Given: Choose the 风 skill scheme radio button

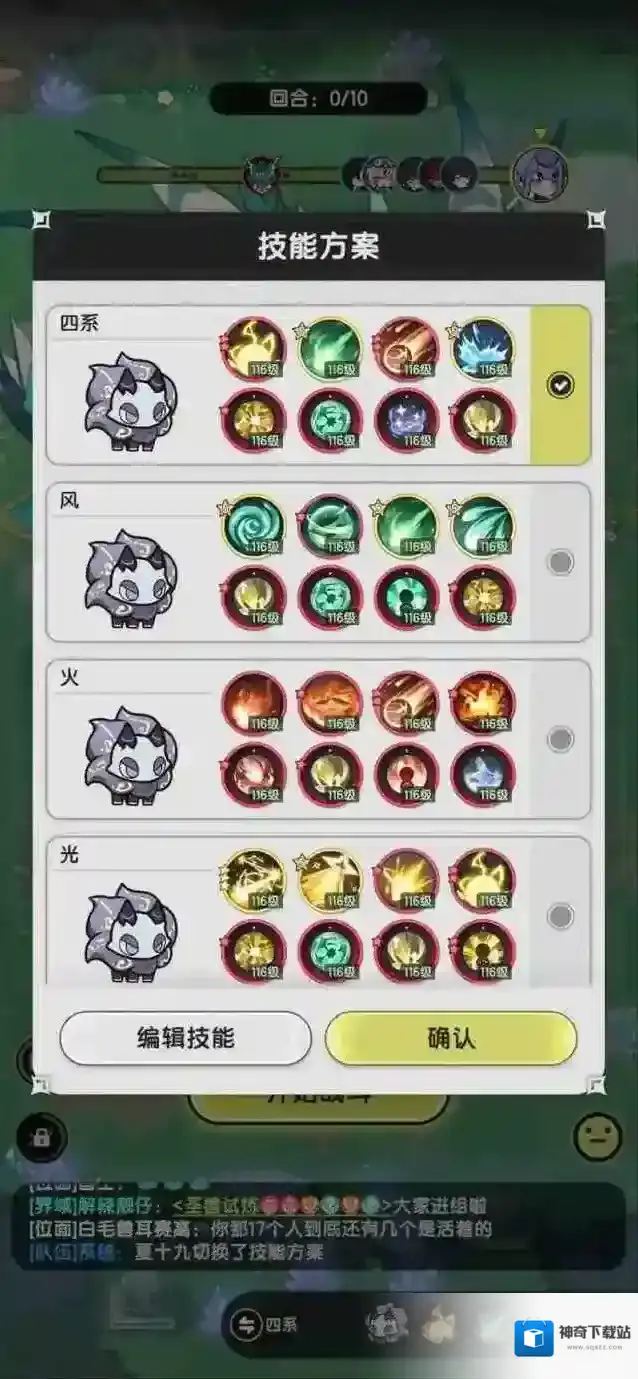Looking at the screenshot, I should coord(560,562).
